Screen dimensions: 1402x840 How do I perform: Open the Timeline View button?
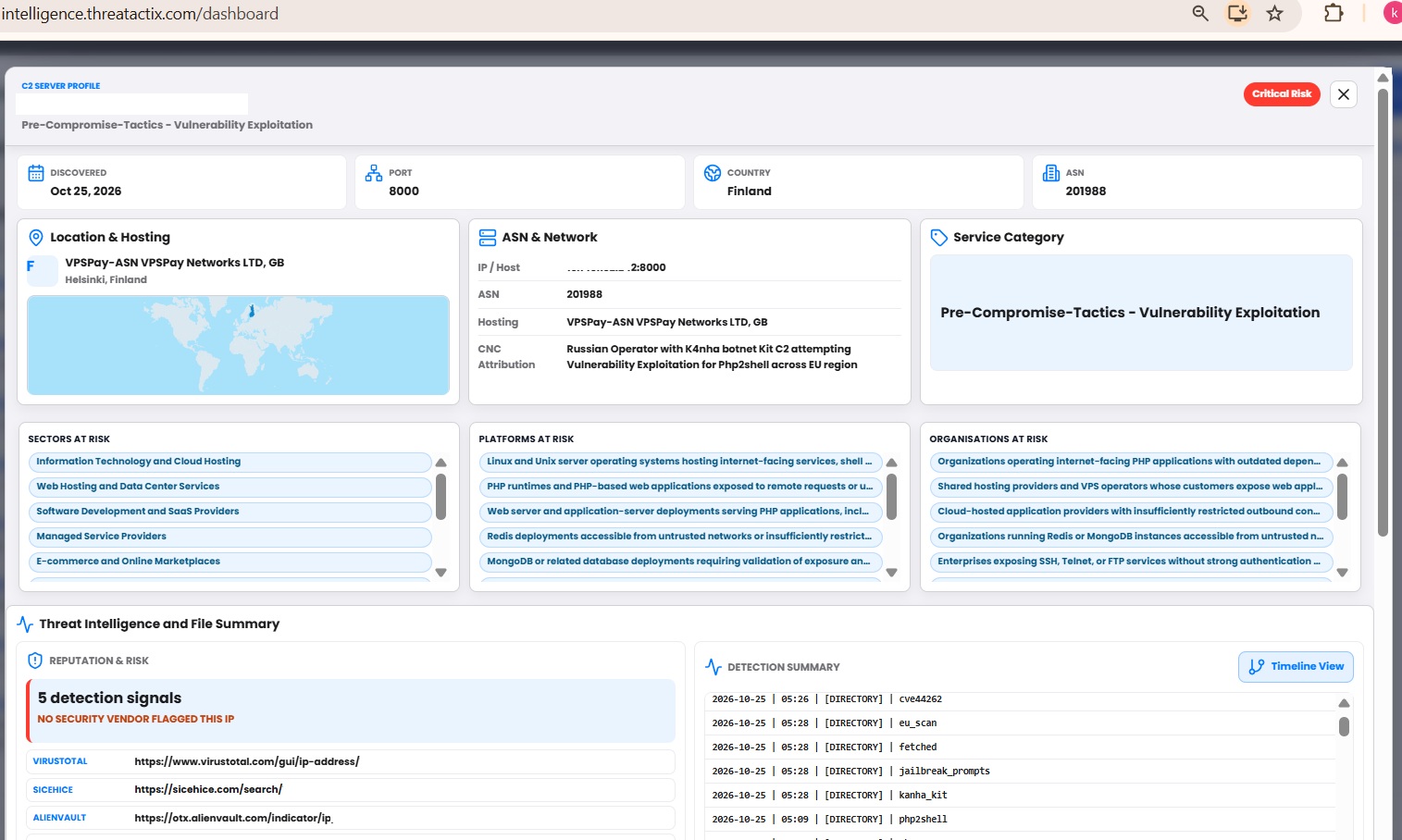pyautogui.click(x=1296, y=667)
